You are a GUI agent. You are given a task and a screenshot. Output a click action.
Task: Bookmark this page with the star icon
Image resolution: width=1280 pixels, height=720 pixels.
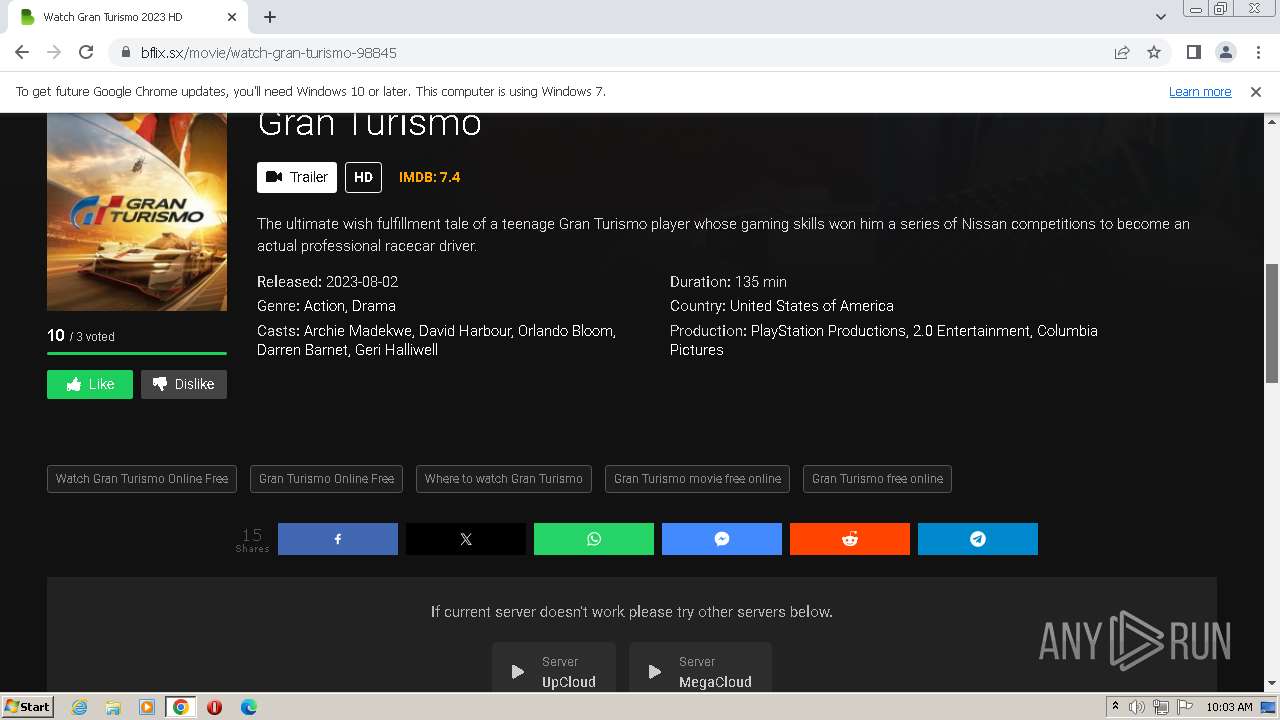(x=1154, y=52)
